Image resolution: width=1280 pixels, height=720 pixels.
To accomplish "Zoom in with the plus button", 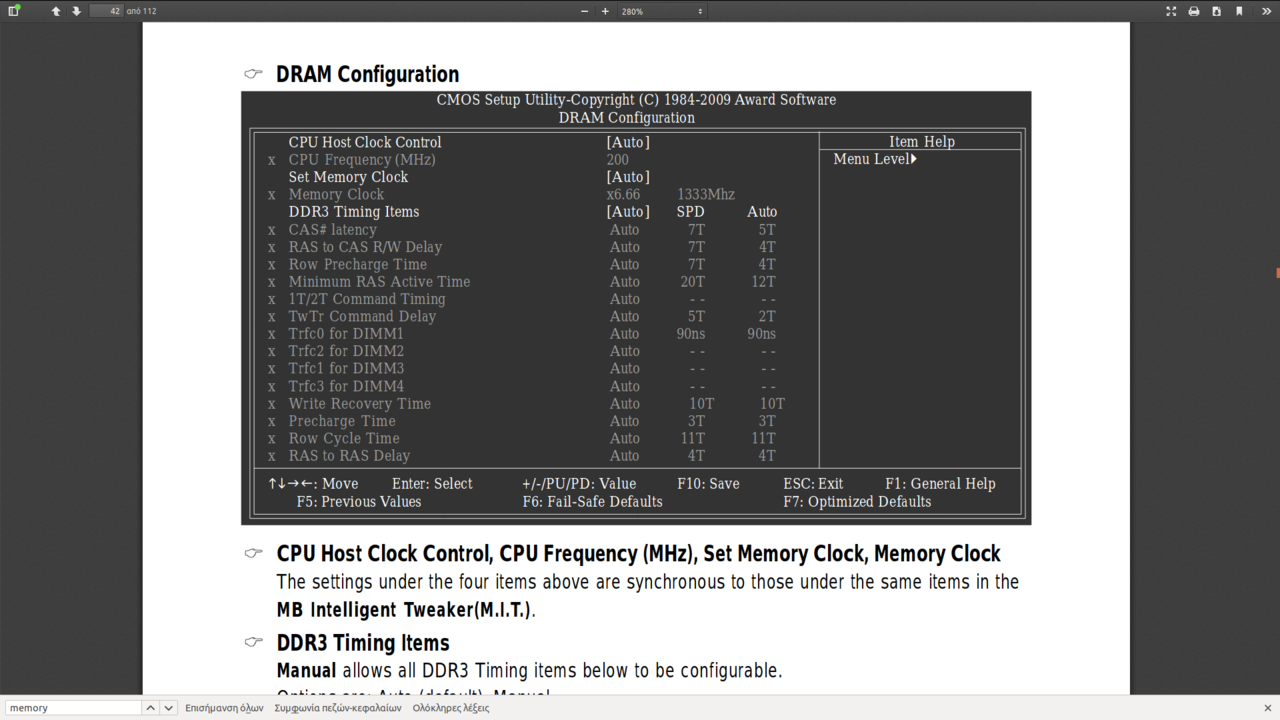I will point(605,11).
